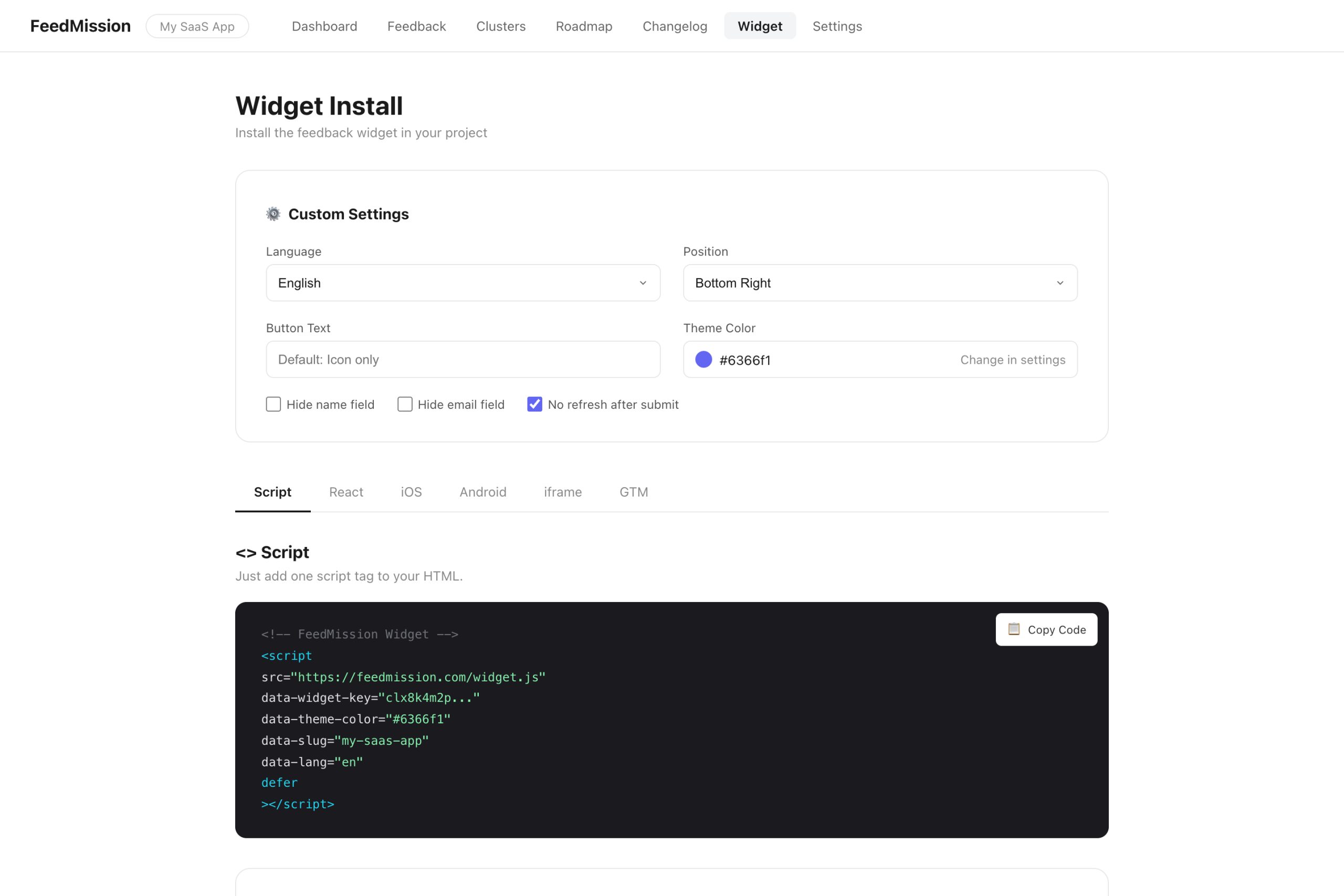Click the clipboard icon inside Copy Code
1344x896 pixels.
pyautogui.click(x=1014, y=629)
